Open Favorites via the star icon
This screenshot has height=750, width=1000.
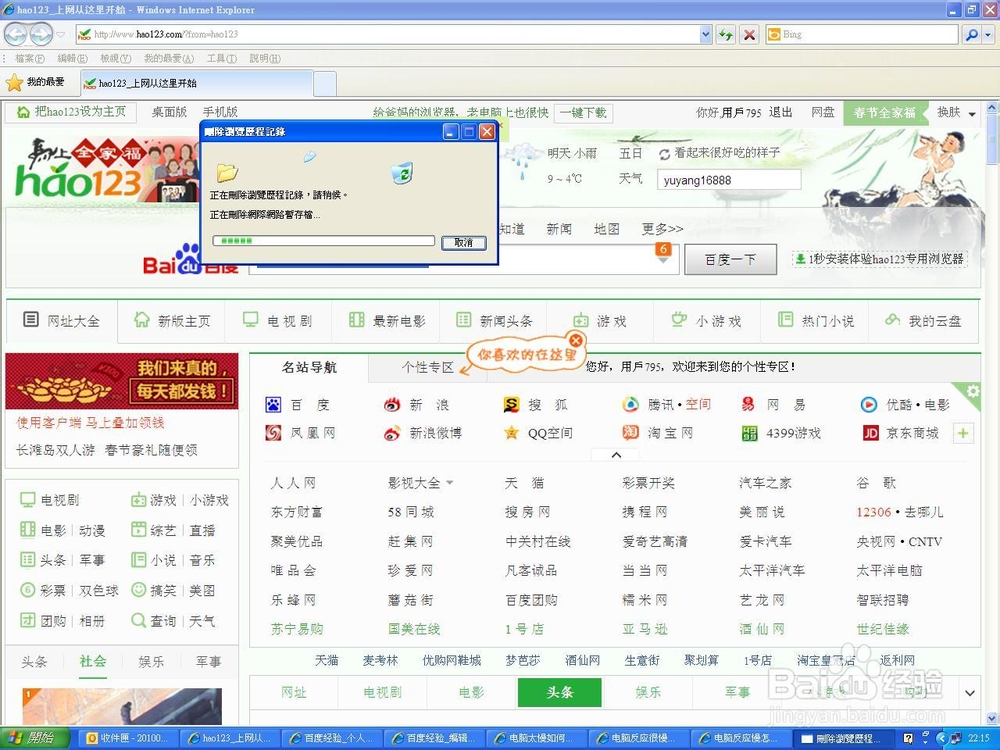tap(14, 82)
